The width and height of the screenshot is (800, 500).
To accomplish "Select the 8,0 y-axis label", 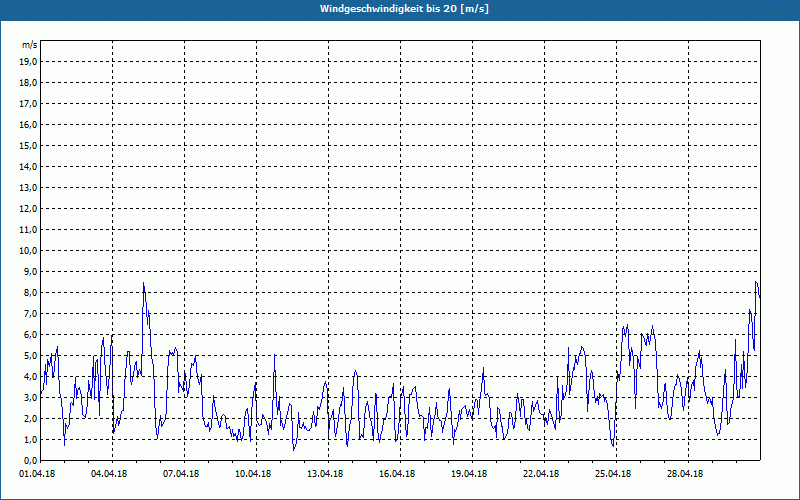I will [31, 292].
